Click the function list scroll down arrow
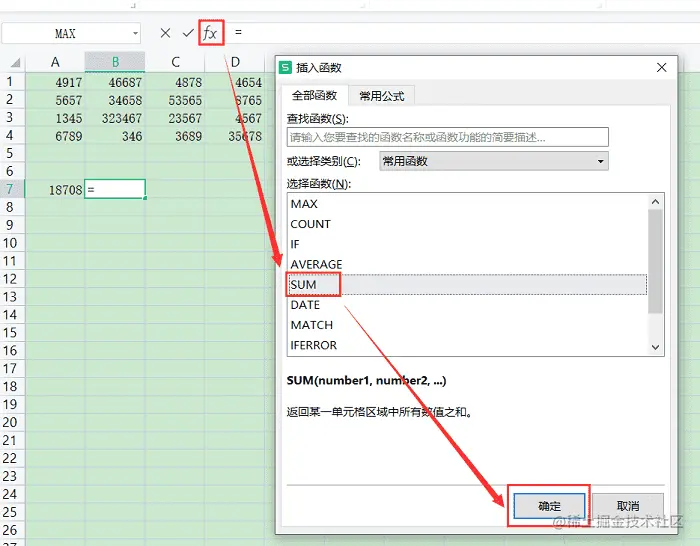The image size is (700, 546). 655,347
